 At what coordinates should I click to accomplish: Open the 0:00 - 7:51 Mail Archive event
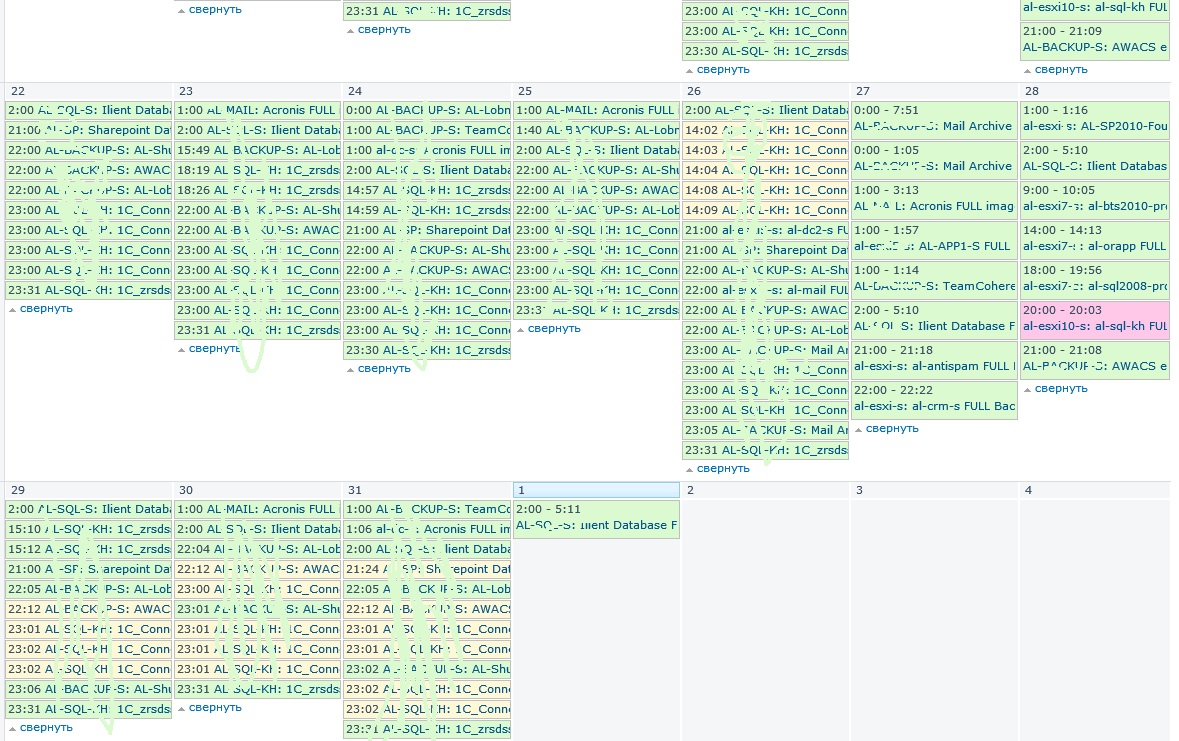pos(934,118)
